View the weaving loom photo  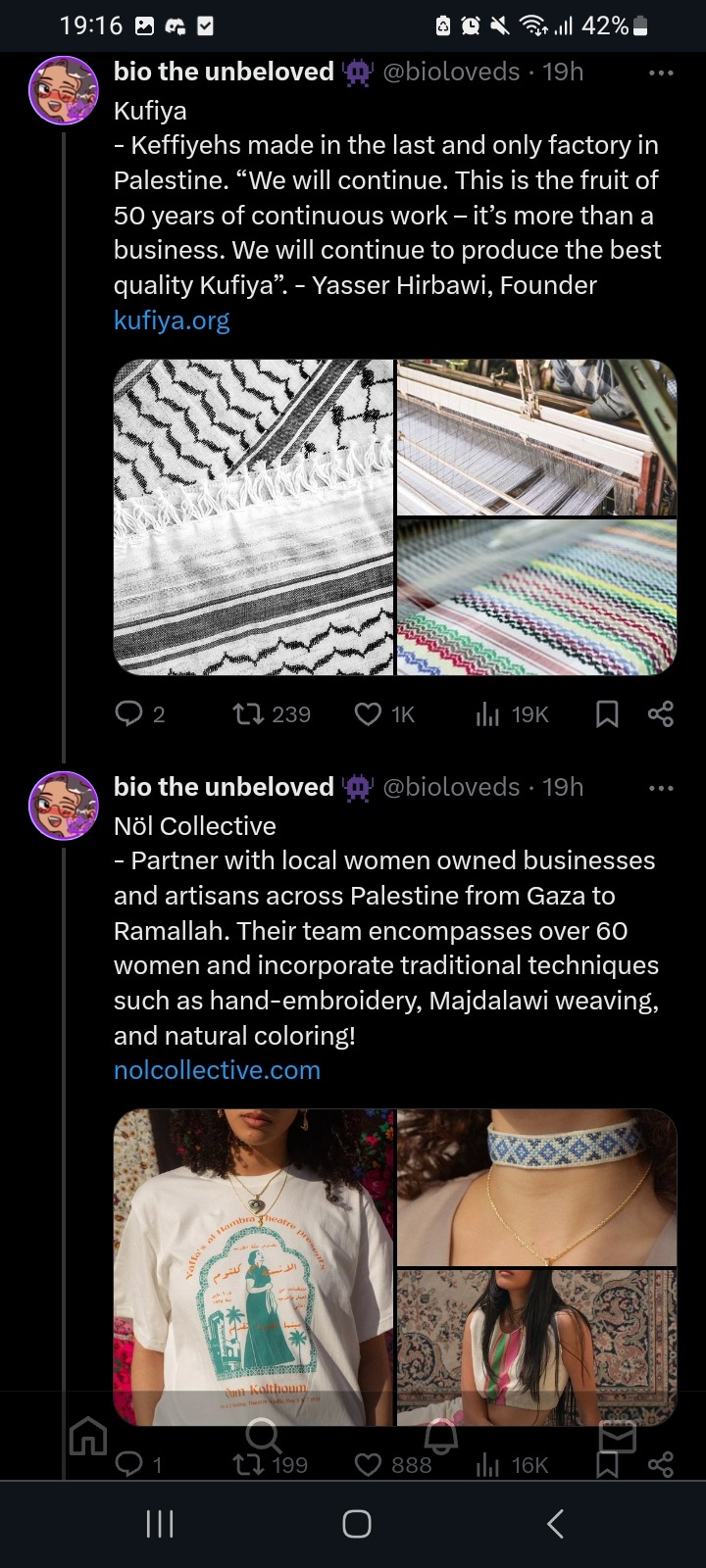tap(536, 437)
